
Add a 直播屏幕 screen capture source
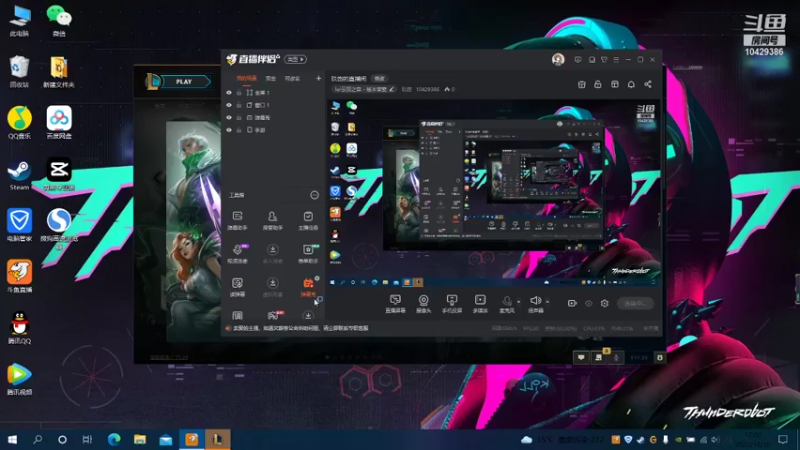[x=395, y=304]
